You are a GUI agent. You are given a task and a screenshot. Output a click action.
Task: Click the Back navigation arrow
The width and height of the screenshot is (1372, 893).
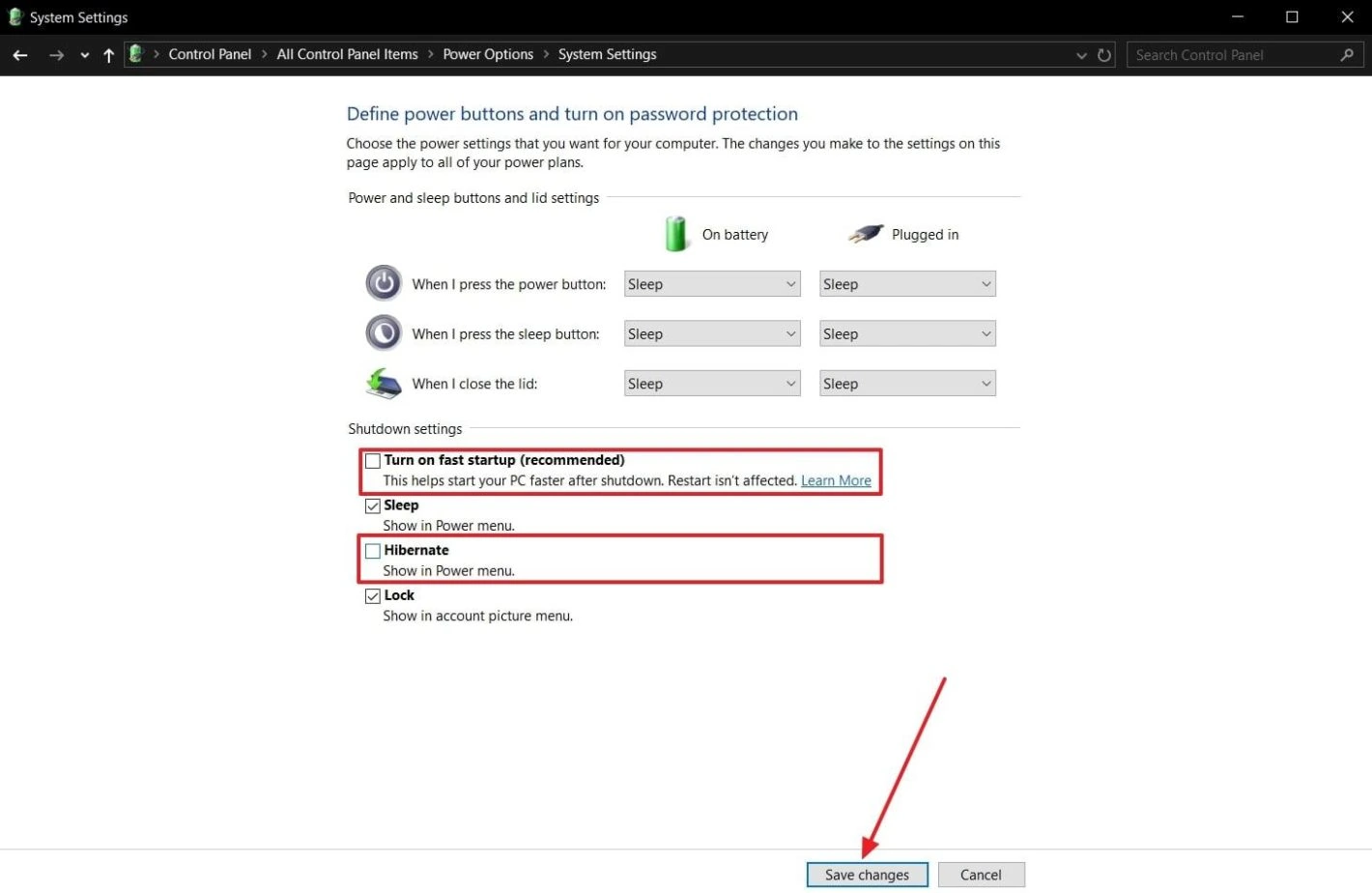coord(20,55)
